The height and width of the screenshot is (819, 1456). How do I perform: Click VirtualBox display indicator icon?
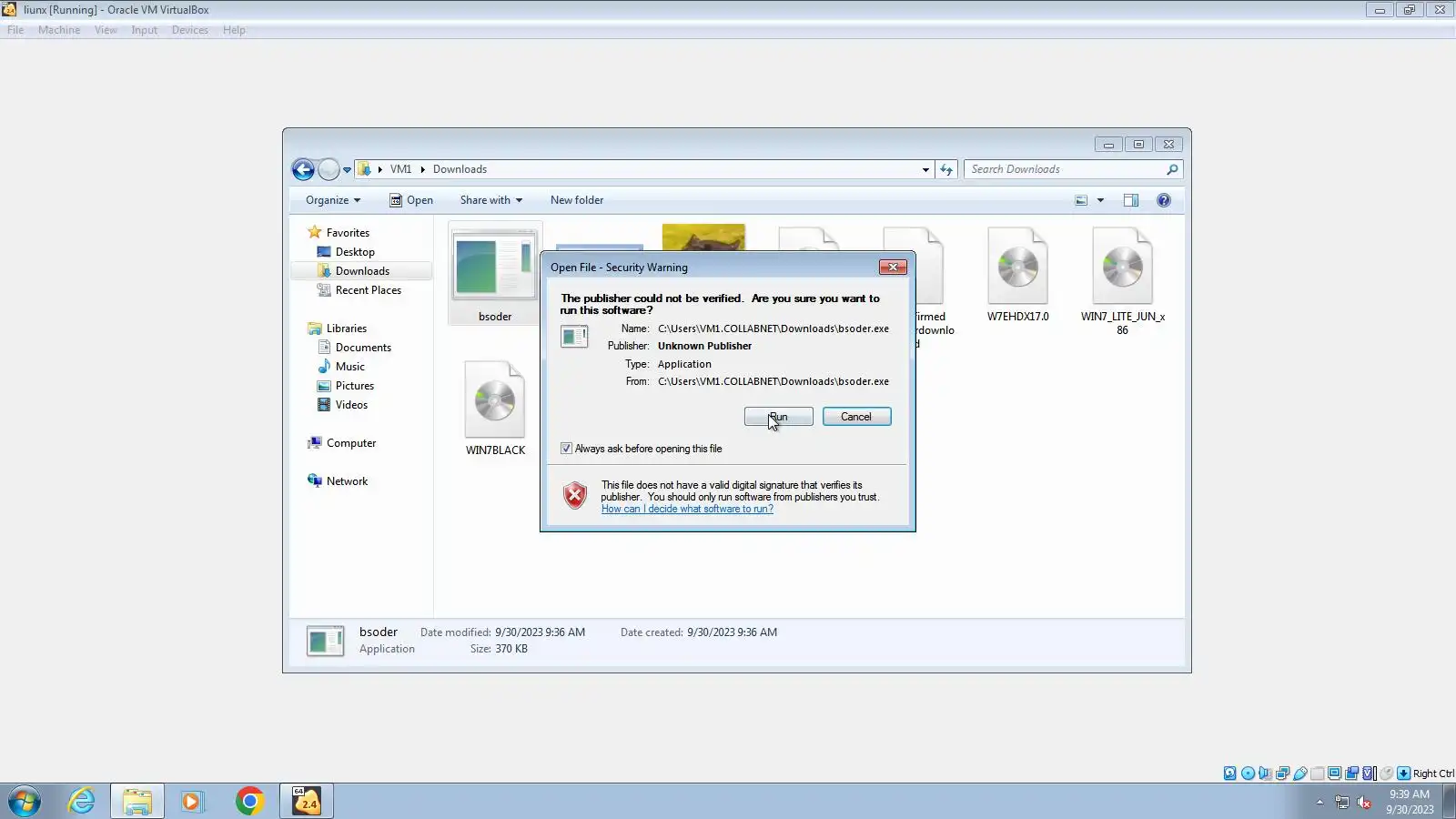point(1334,773)
